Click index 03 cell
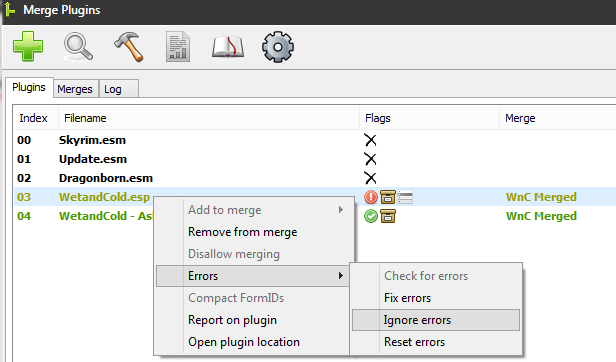The width and height of the screenshot is (616, 362). tap(24, 197)
